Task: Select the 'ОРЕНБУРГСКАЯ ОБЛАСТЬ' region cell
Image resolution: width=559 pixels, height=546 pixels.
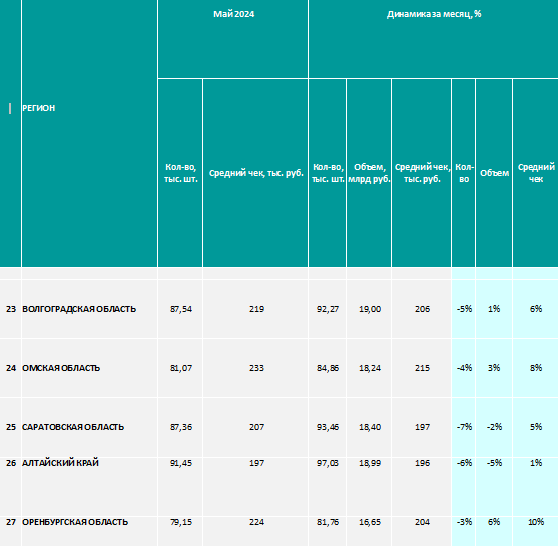Action: tap(89, 531)
